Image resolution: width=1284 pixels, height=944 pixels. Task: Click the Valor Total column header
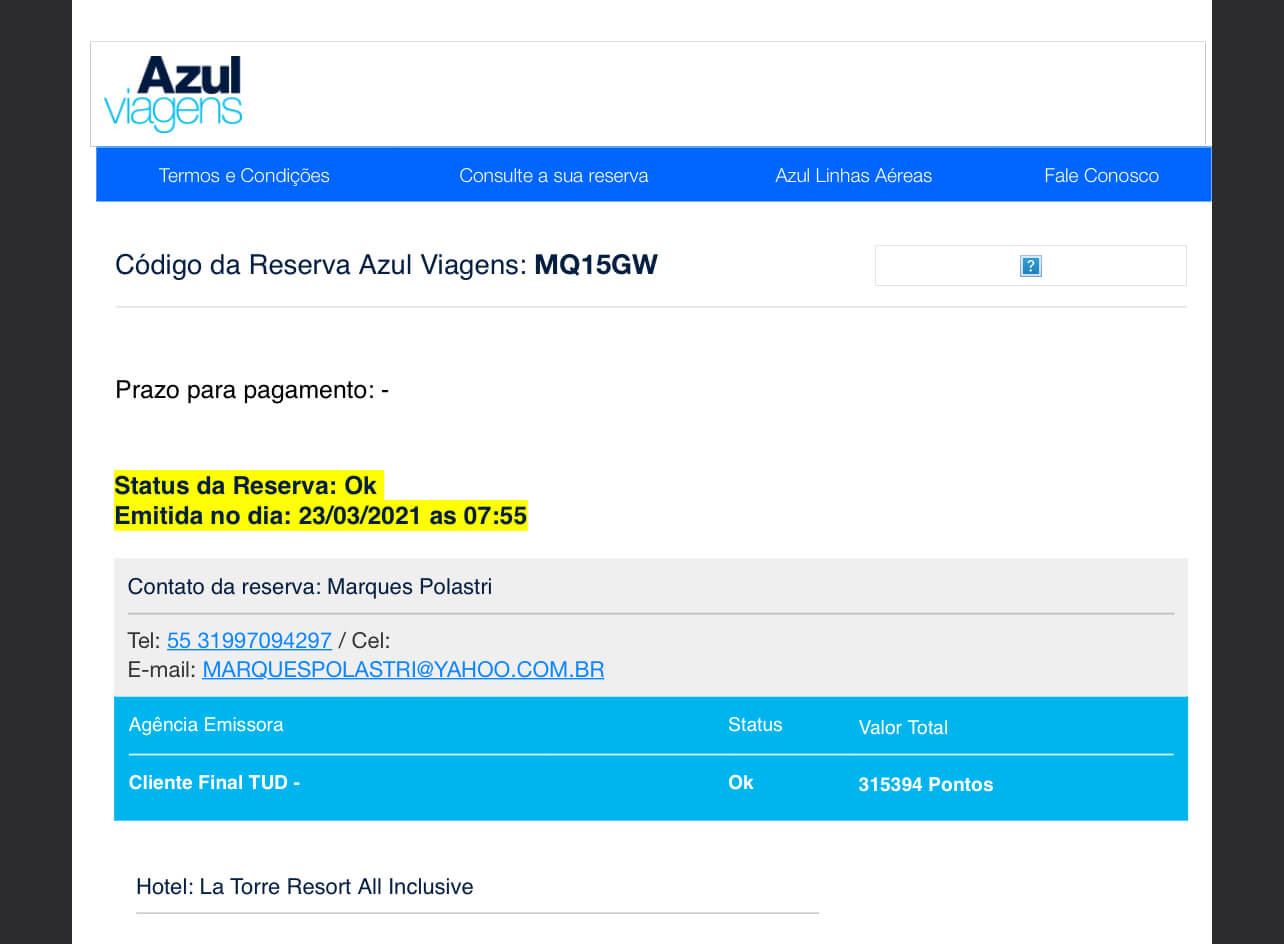[x=903, y=728]
